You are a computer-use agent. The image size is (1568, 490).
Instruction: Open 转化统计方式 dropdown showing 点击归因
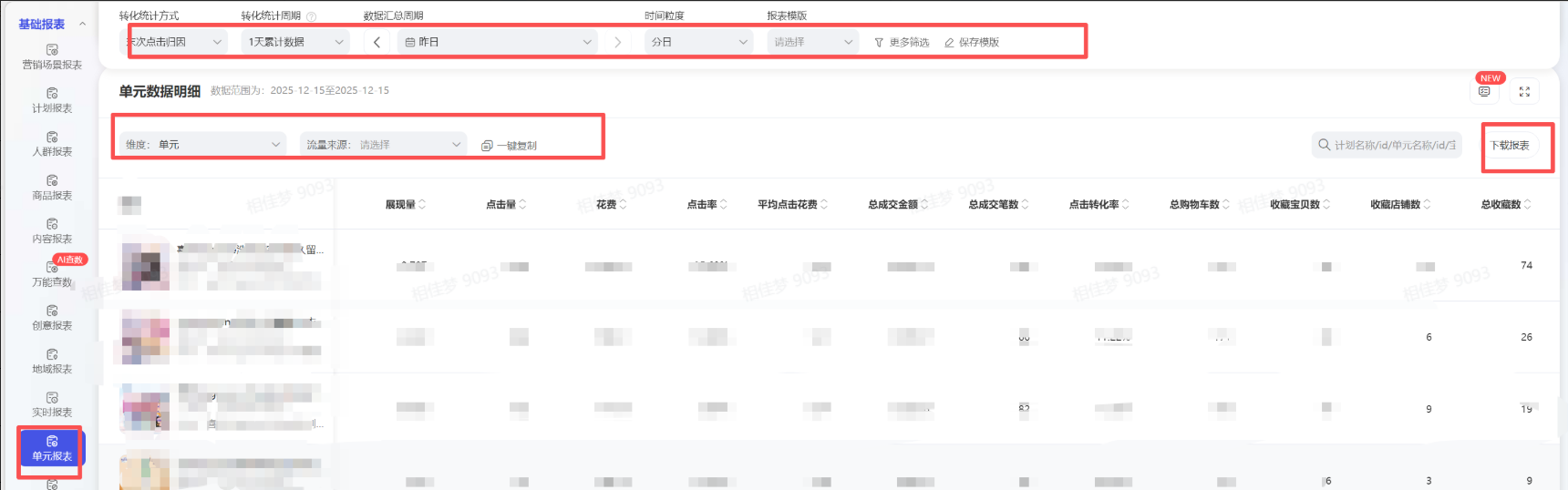tap(173, 42)
